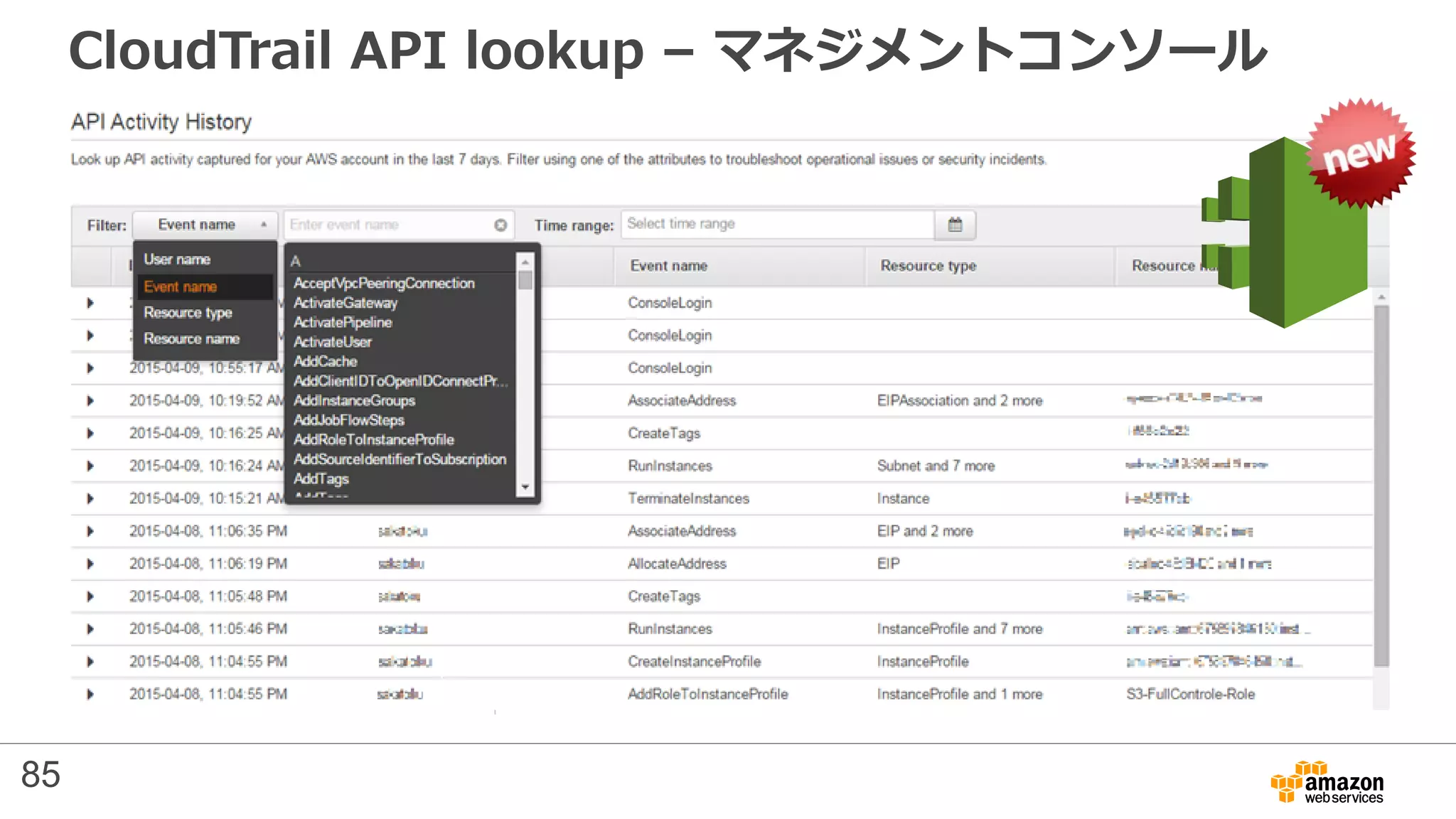Click suggestion list scroll down arrow
The image size is (1456, 819).
pyautogui.click(x=525, y=487)
